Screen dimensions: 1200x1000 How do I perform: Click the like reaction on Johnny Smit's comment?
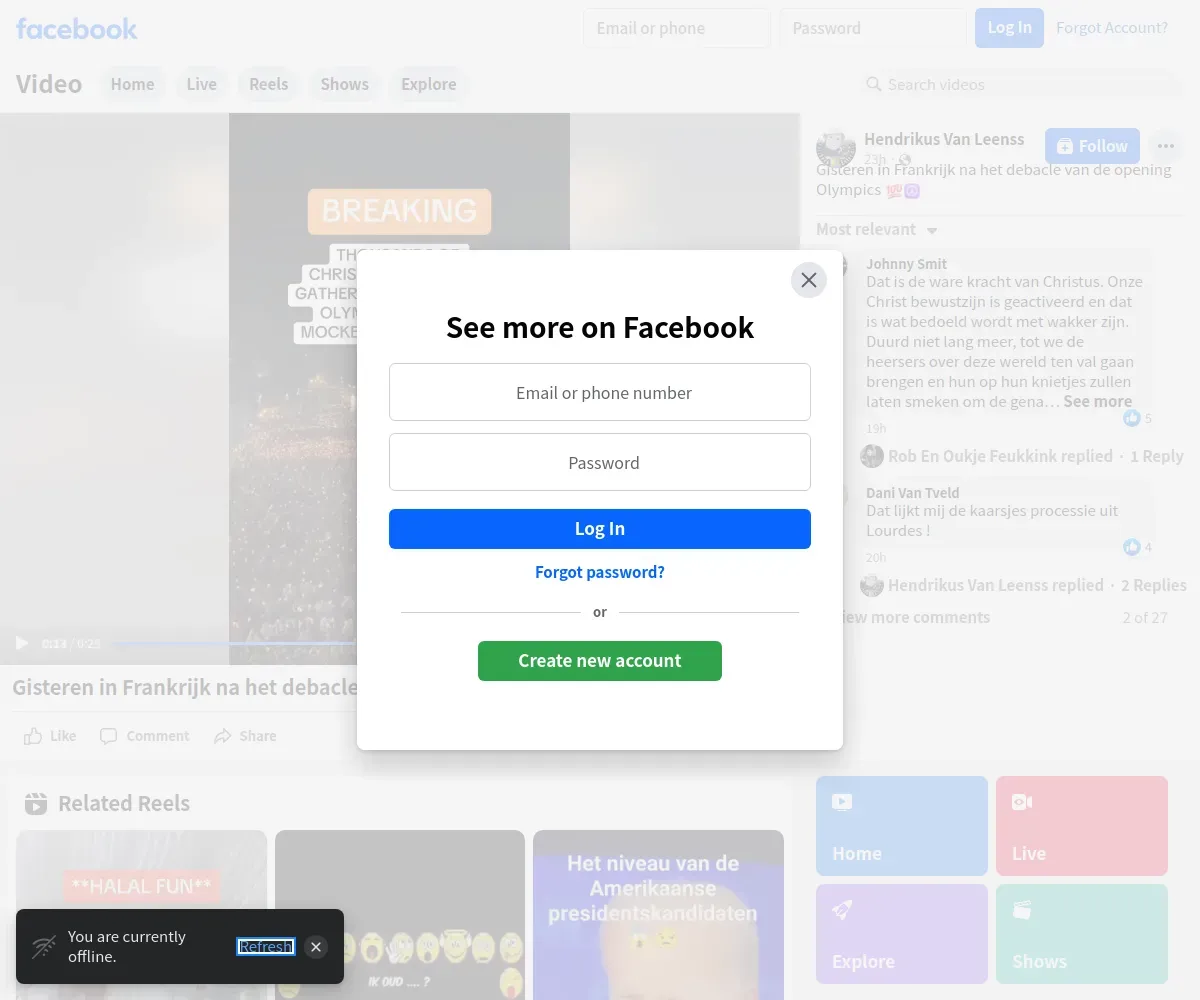(1131, 418)
